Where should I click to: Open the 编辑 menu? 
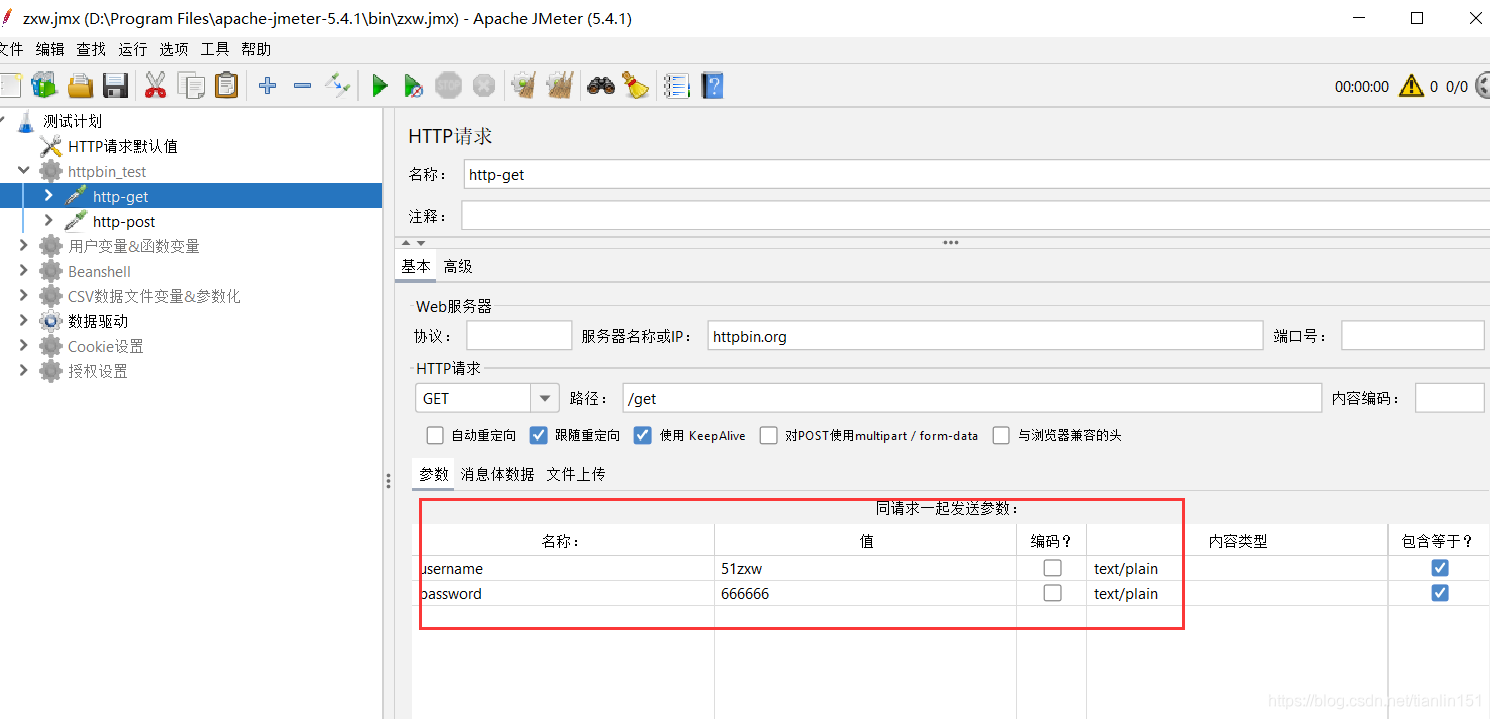coord(50,49)
